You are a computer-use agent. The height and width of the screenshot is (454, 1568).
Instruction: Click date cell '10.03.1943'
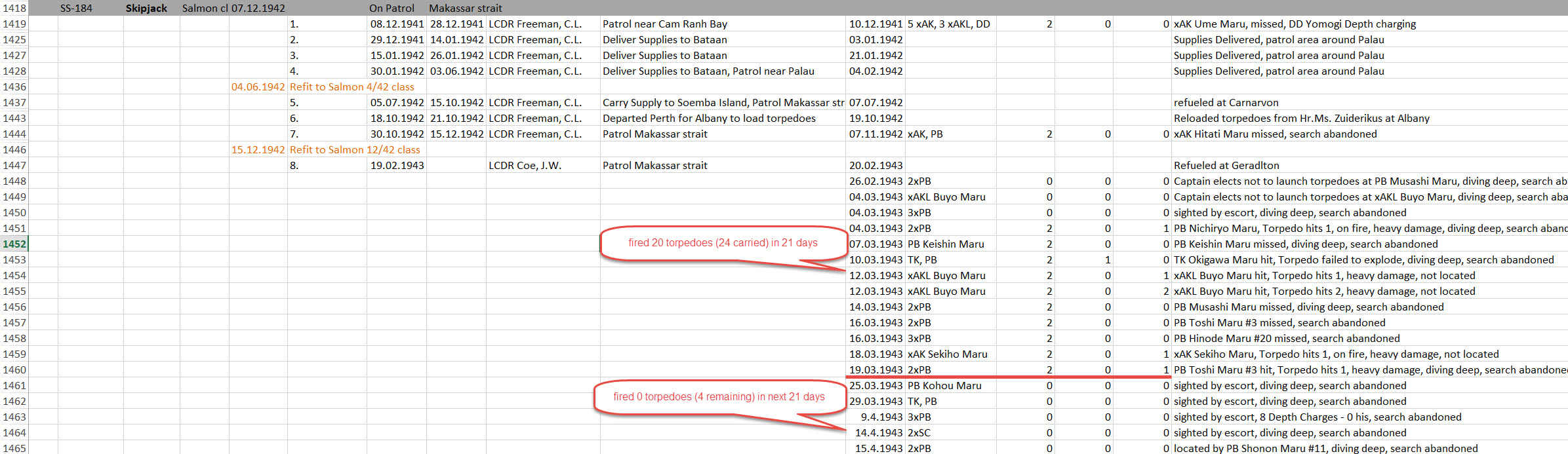(876, 259)
